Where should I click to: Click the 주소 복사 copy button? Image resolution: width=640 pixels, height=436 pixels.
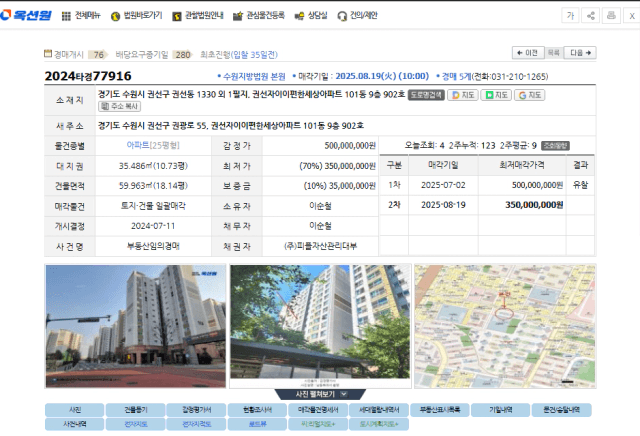click(120, 106)
